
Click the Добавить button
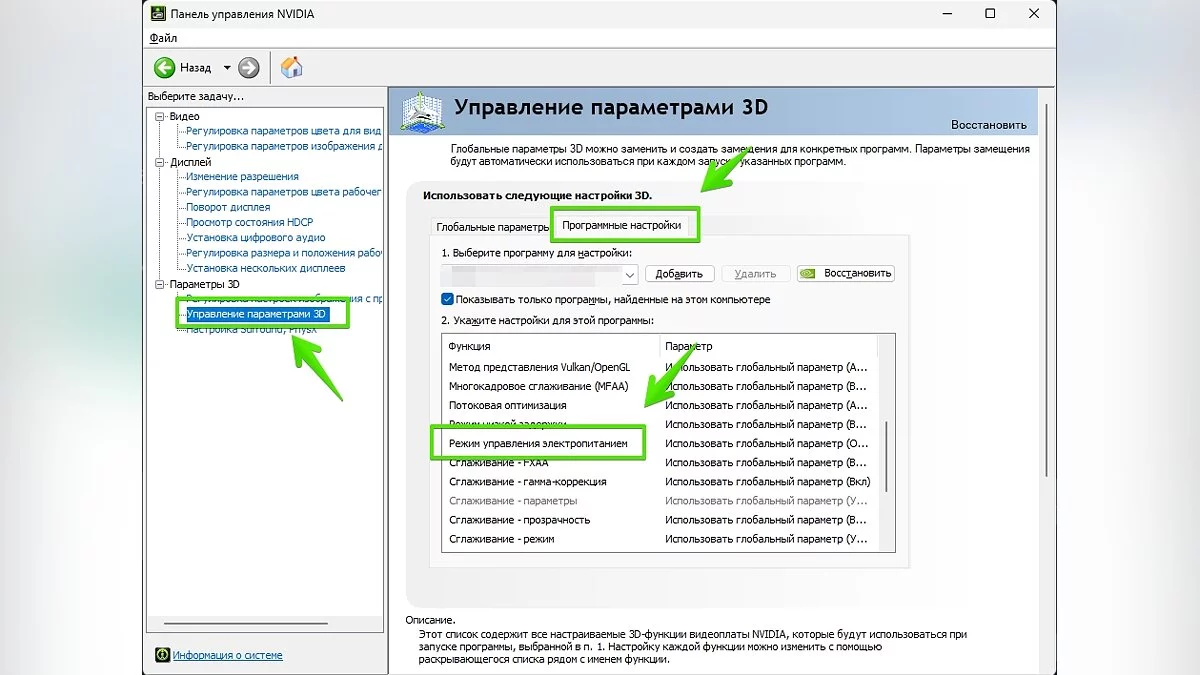680,274
